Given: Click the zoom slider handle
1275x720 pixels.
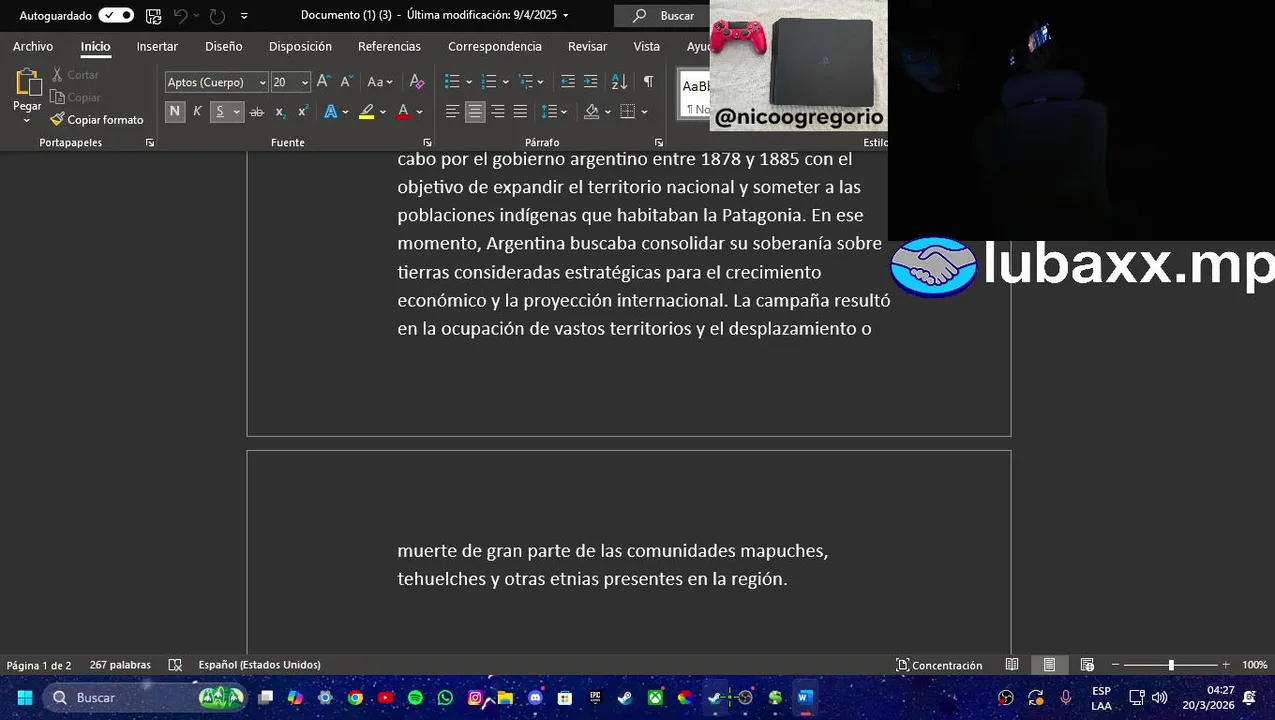Looking at the screenshot, I should (1171, 665).
